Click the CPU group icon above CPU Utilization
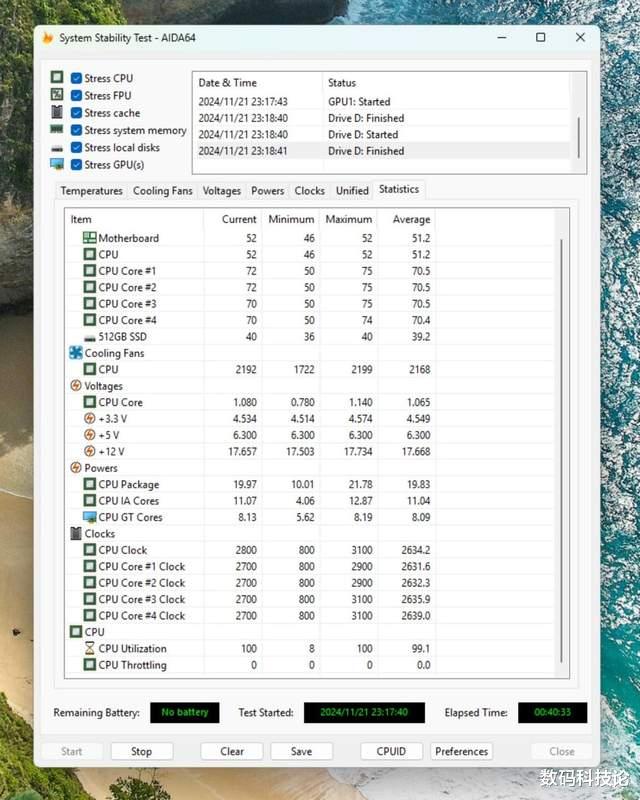The width and height of the screenshot is (640, 800). (x=76, y=632)
